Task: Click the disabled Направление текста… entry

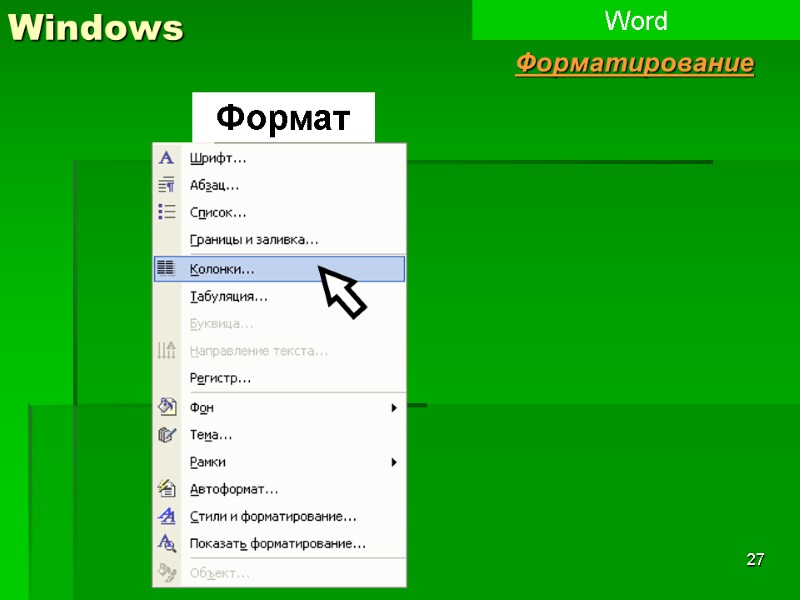Action: coord(280,351)
